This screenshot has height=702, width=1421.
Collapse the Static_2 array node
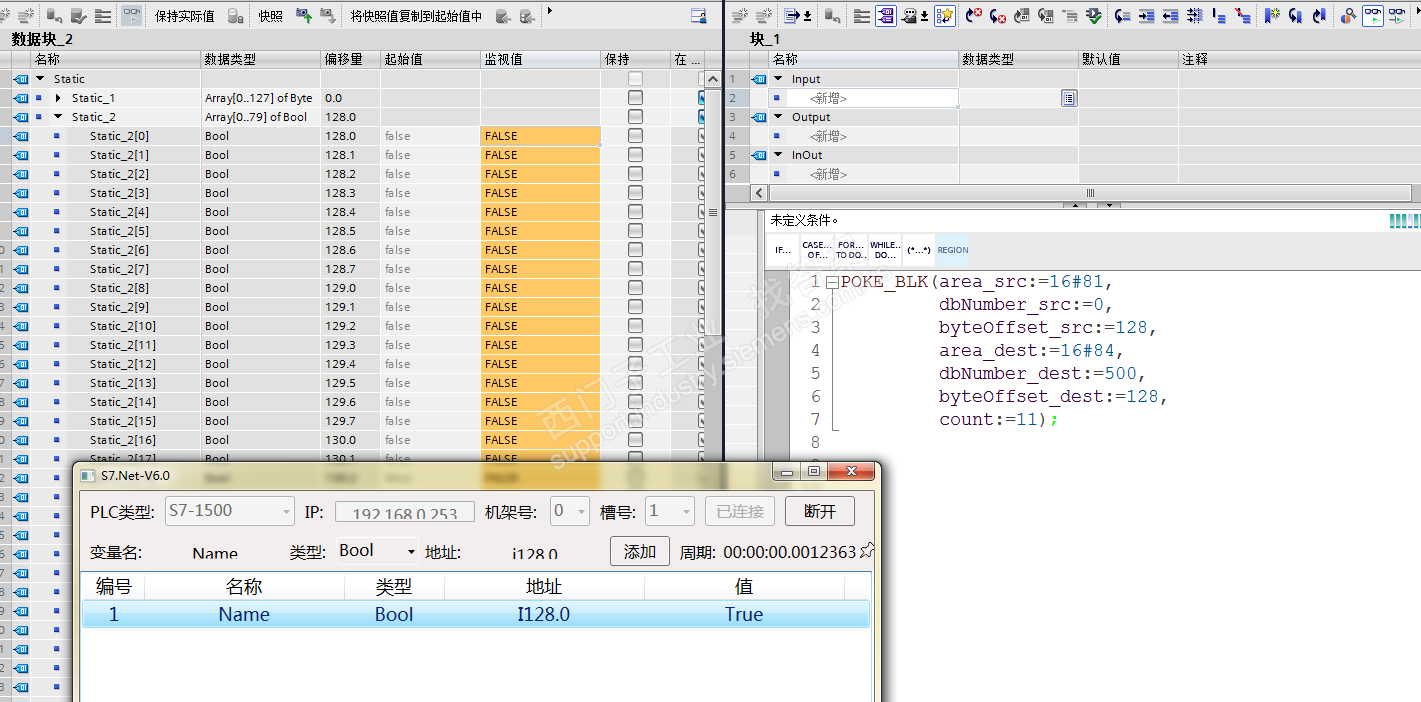pyautogui.click(x=58, y=117)
